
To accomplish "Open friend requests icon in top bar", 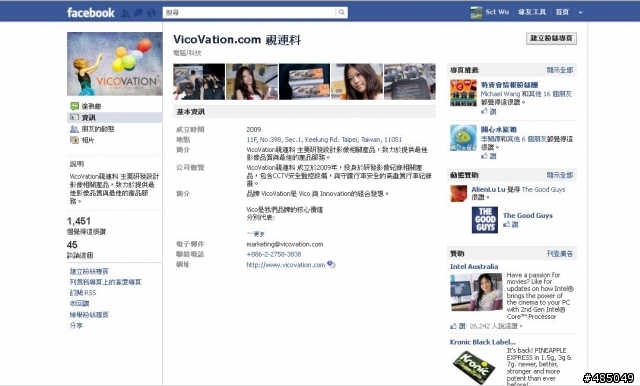I will click(125, 13).
